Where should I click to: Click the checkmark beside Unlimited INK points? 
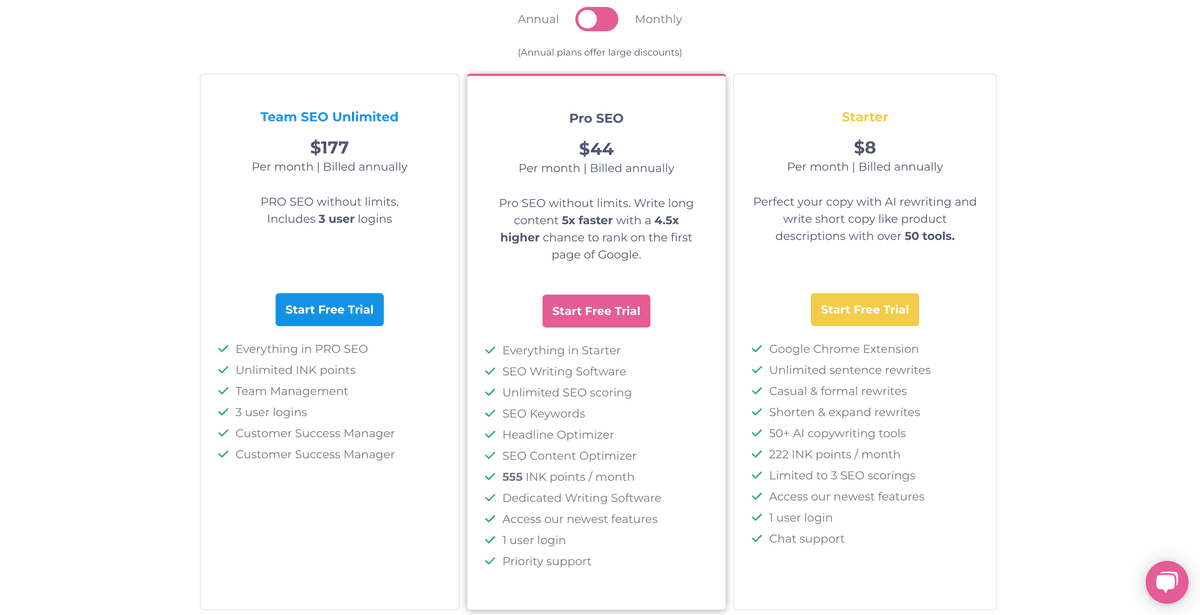point(222,370)
